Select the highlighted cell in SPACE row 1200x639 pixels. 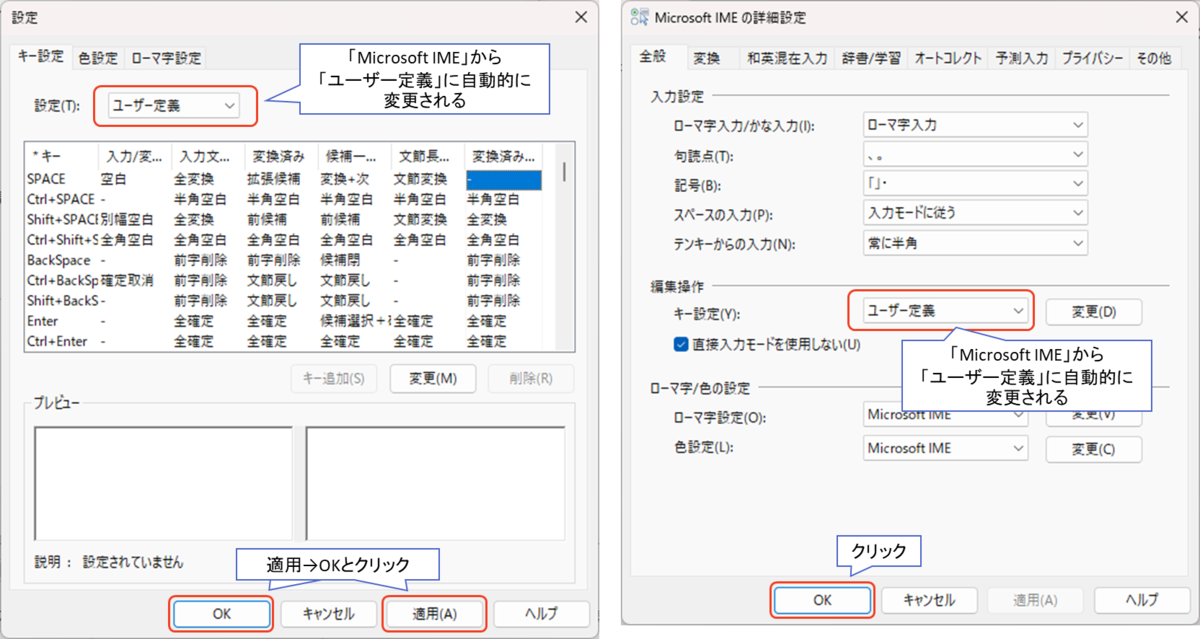coord(503,179)
